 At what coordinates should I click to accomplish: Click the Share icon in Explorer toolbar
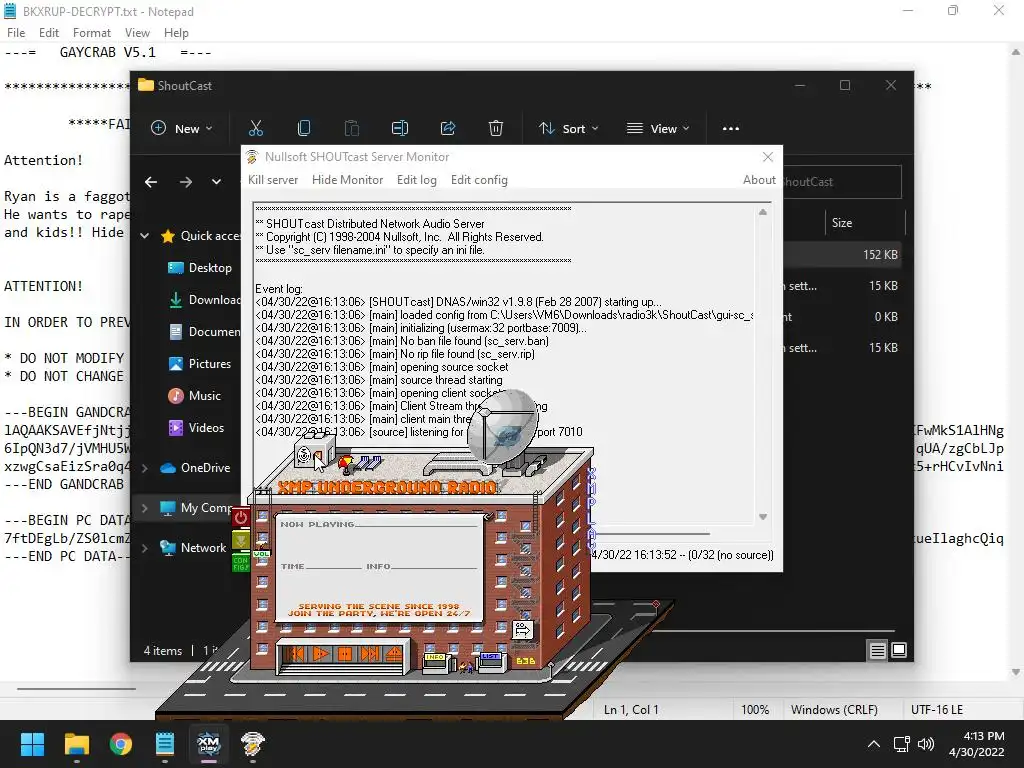pyautogui.click(x=448, y=128)
